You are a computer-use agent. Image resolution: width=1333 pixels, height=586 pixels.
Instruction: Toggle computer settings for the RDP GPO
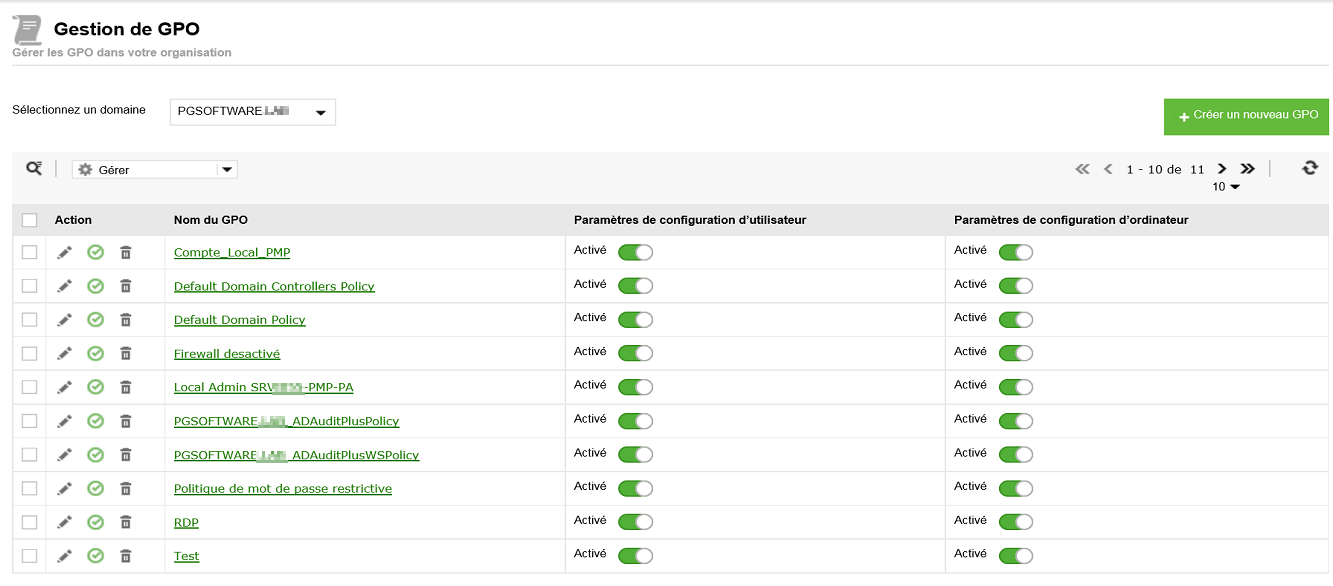tap(1016, 522)
